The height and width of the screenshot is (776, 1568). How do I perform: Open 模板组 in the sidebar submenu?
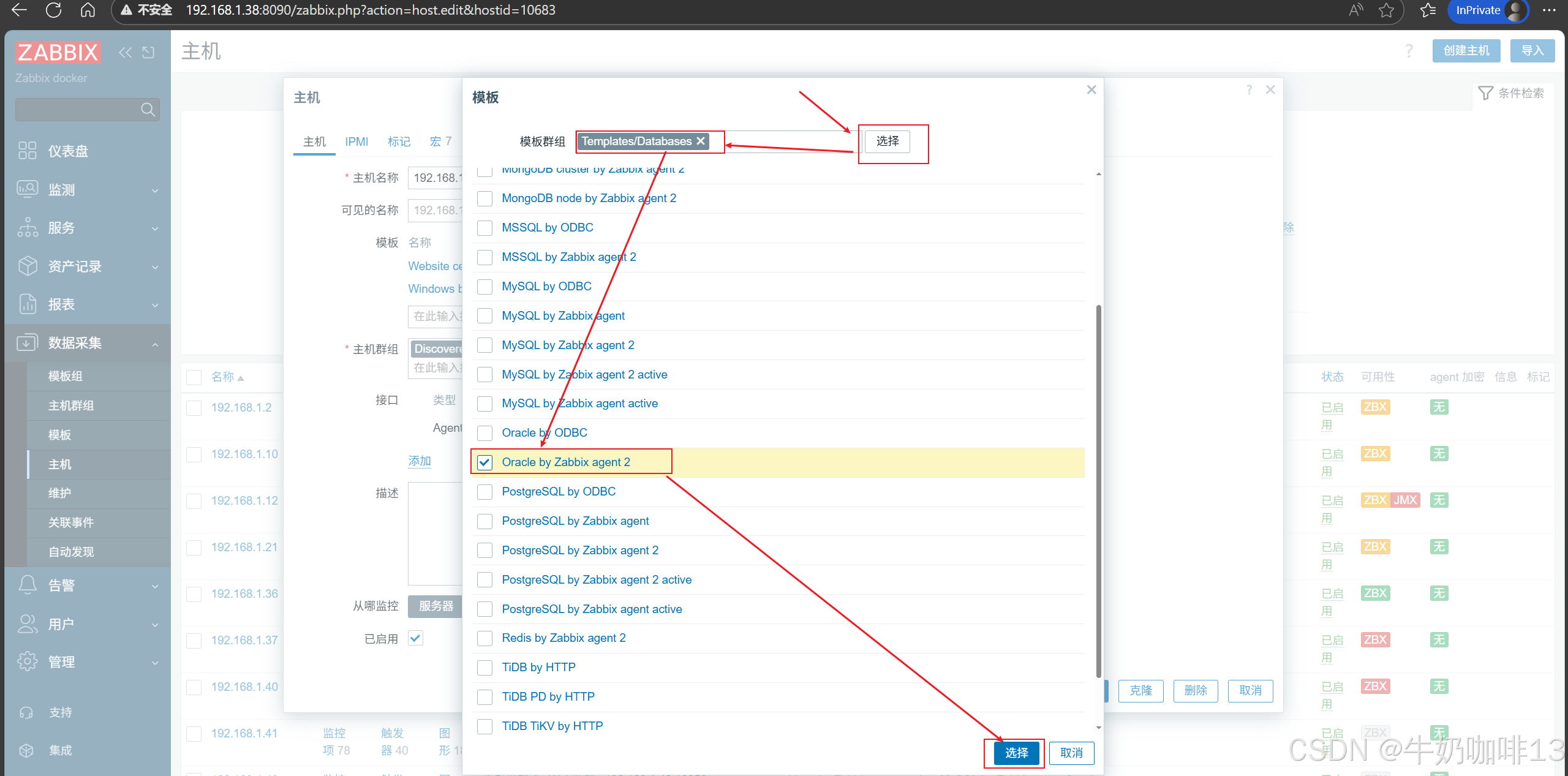65,376
